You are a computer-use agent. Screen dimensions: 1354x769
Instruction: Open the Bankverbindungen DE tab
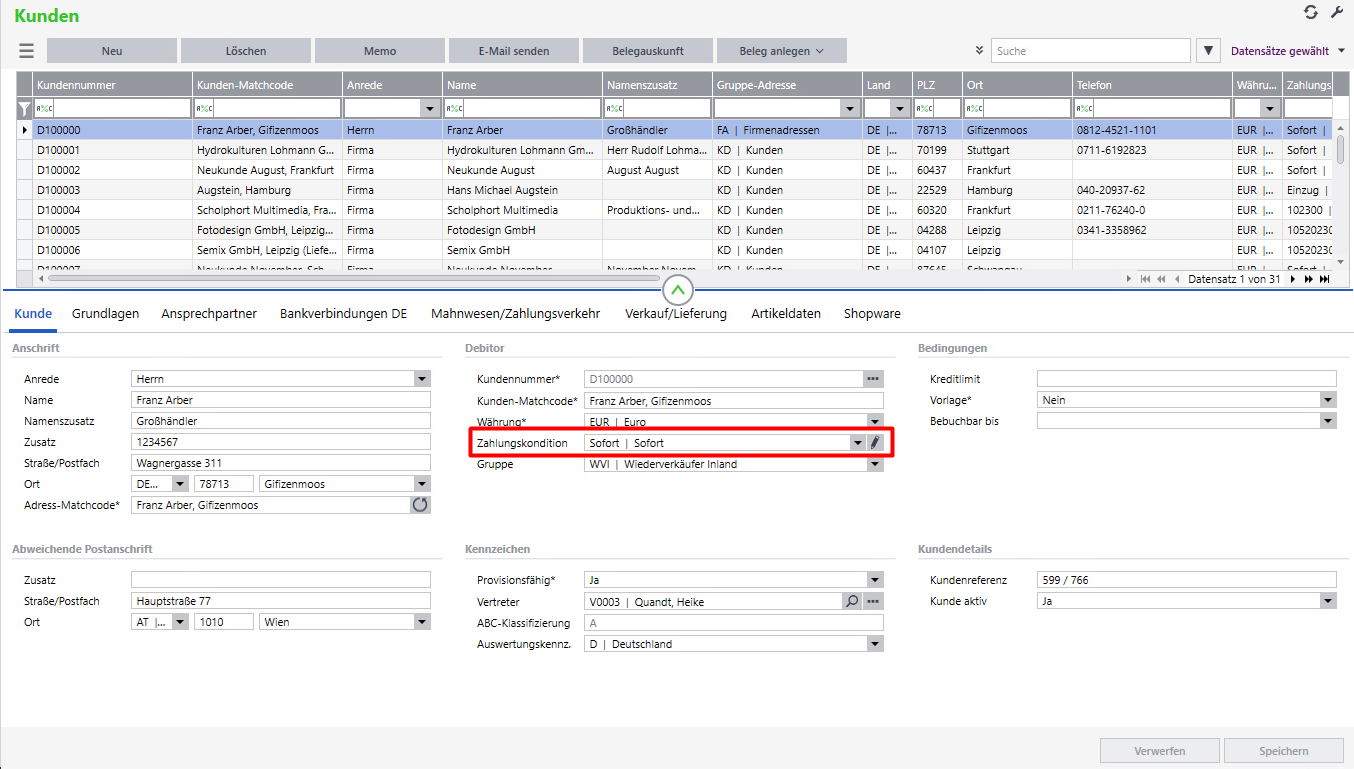(x=344, y=313)
